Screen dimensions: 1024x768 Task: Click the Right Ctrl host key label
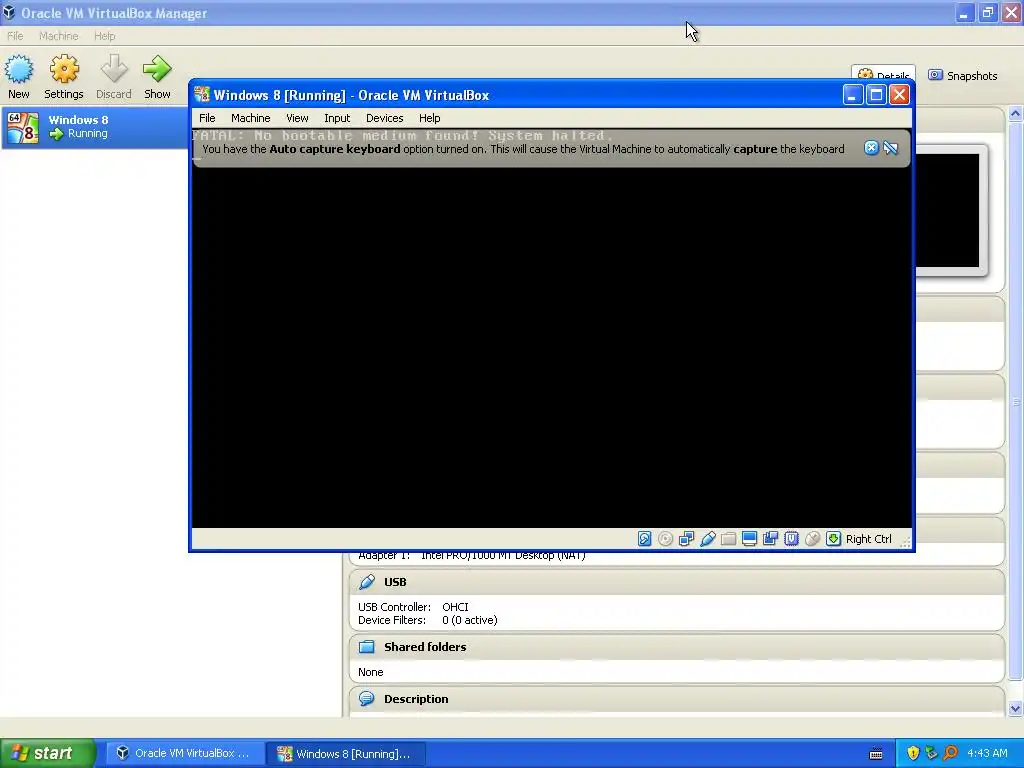tap(869, 539)
